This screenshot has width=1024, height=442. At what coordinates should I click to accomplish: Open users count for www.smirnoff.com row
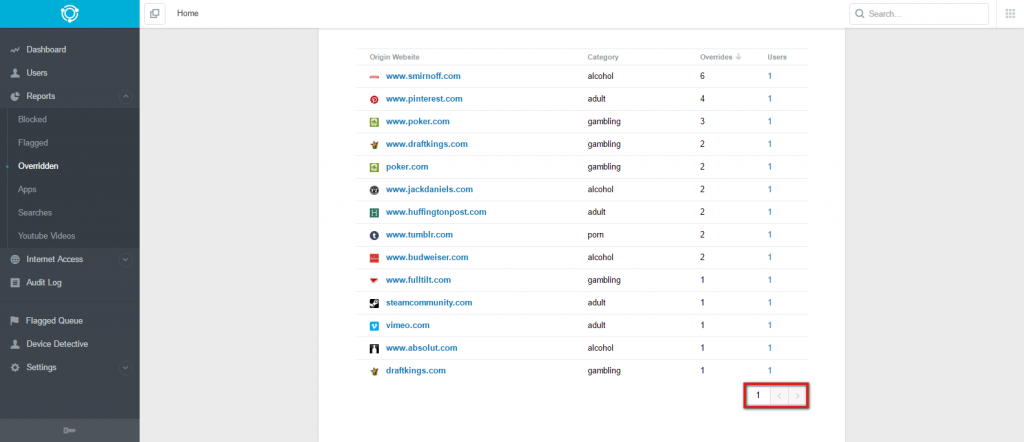pyautogui.click(x=770, y=76)
